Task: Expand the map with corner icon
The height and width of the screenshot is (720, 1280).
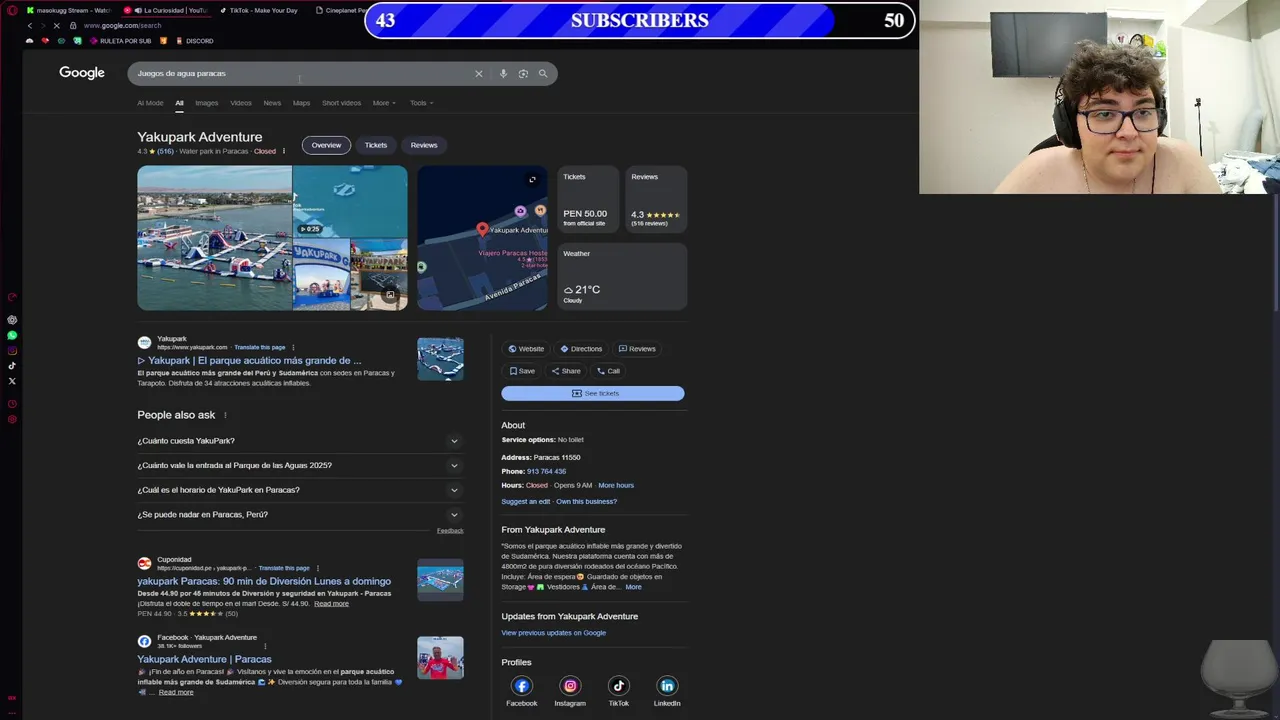Action: tap(532, 180)
